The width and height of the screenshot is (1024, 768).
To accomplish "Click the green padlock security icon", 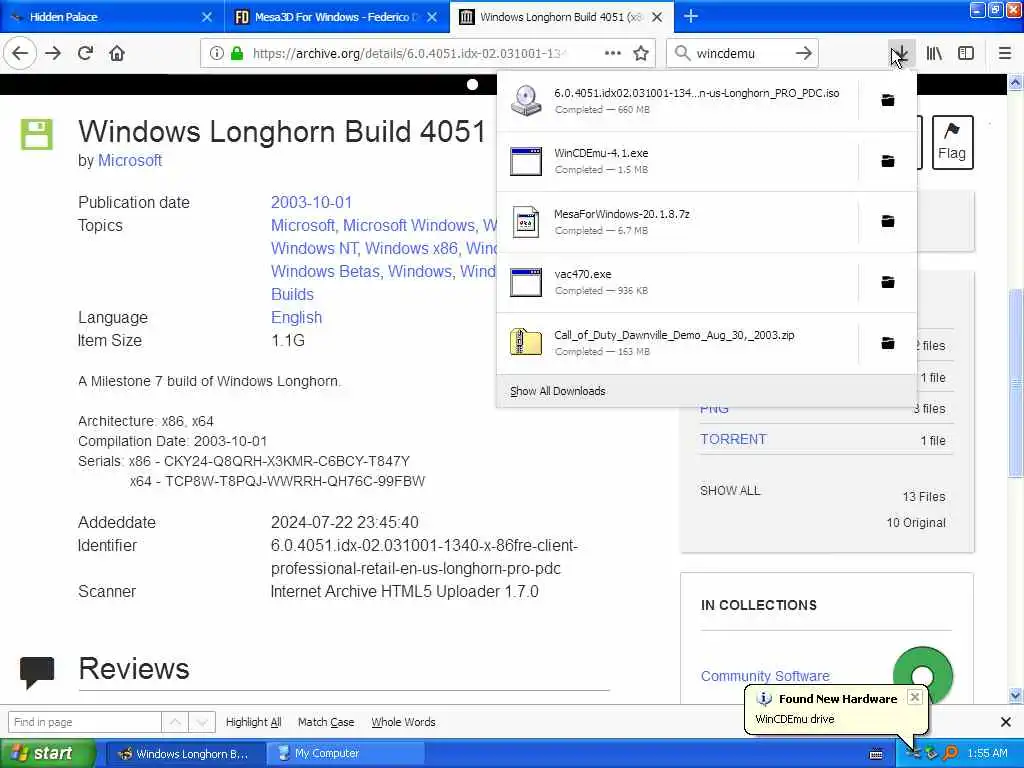I will pos(237,53).
